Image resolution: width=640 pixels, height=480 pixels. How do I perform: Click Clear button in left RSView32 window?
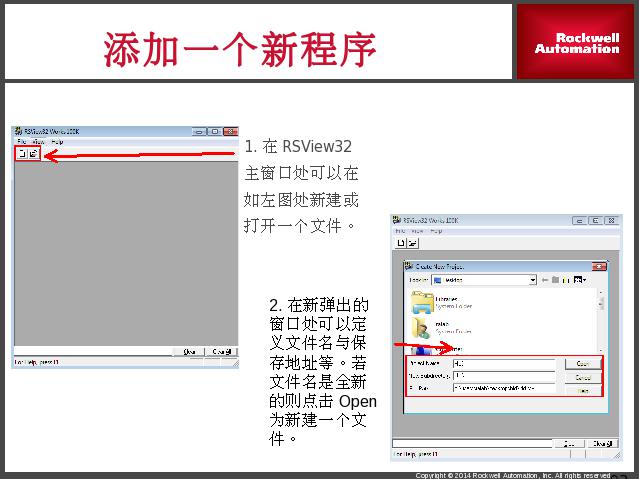(x=189, y=351)
